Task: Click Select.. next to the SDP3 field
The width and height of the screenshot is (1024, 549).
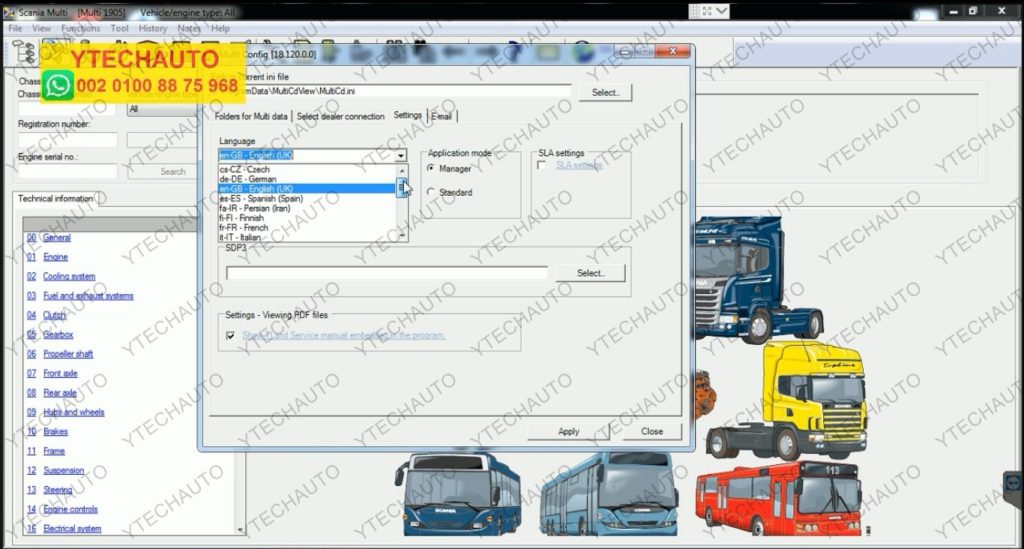Action: click(x=590, y=273)
